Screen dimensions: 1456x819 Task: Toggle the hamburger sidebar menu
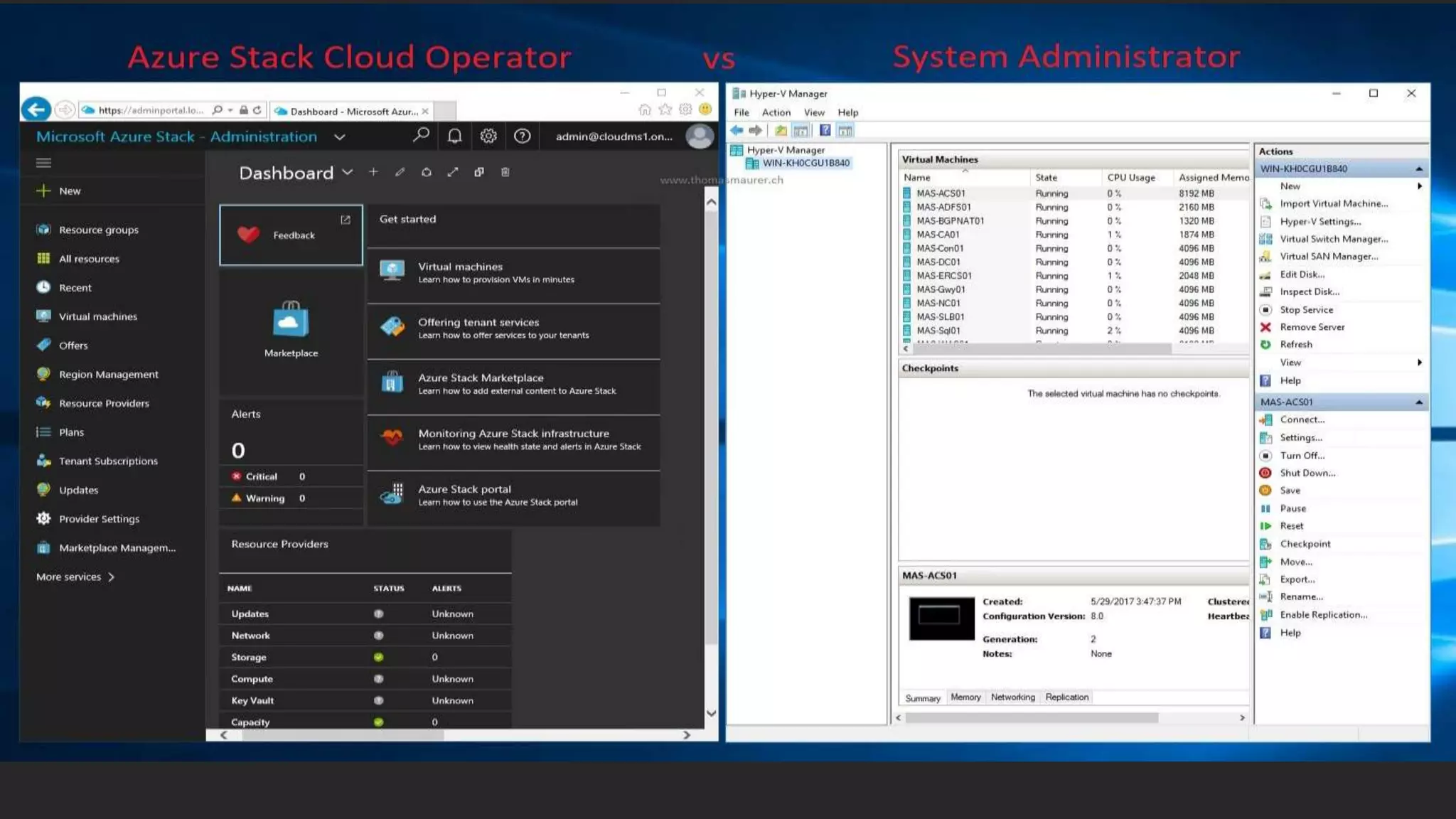tap(43, 163)
